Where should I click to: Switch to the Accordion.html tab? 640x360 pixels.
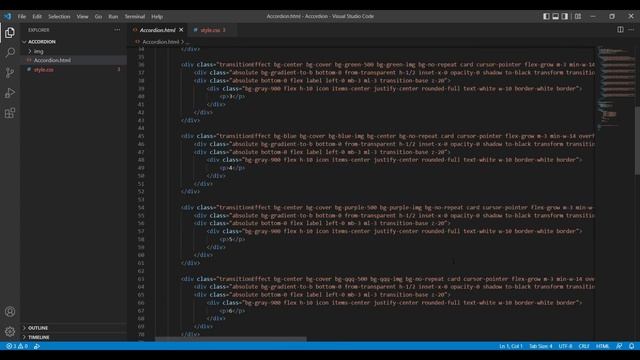tap(158, 30)
